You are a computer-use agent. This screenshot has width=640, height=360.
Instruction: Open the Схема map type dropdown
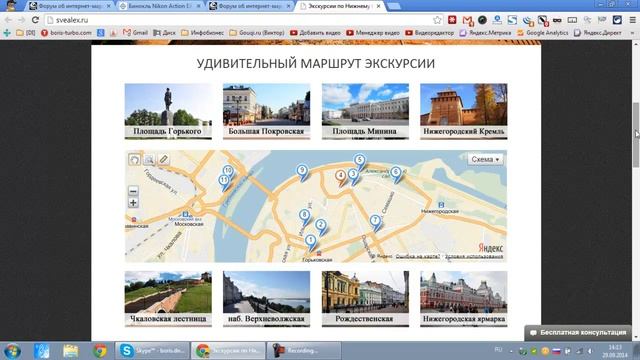click(485, 159)
